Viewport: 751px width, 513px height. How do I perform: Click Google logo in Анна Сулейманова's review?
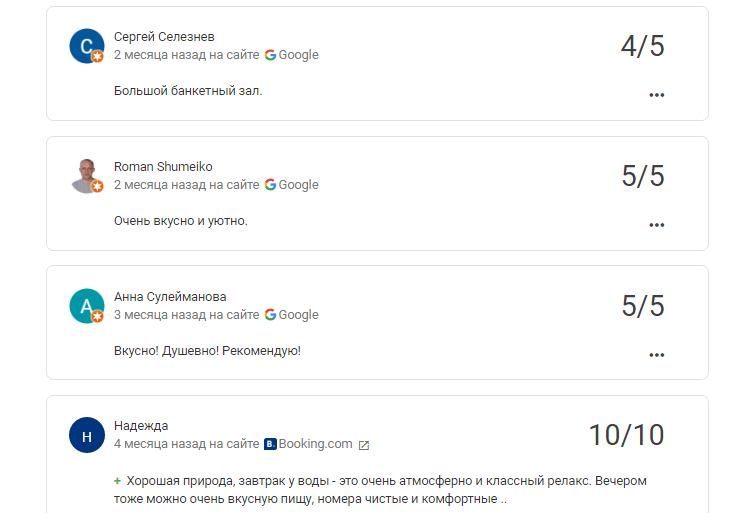(271, 315)
